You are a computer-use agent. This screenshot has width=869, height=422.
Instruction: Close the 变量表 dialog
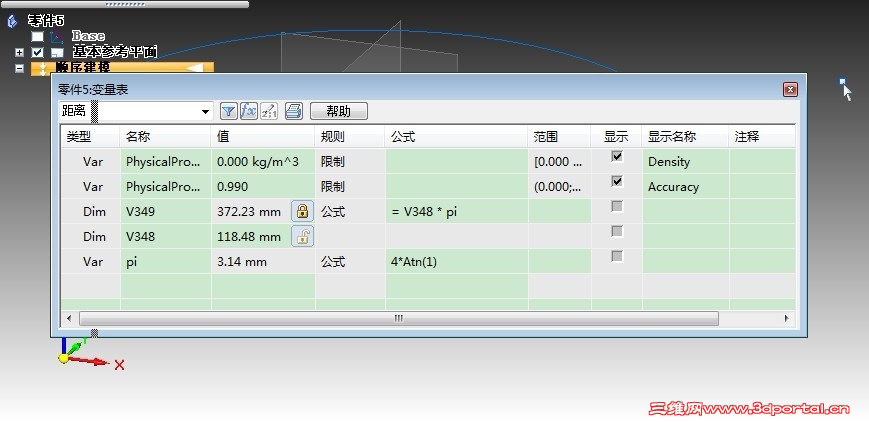tap(790, 89)
